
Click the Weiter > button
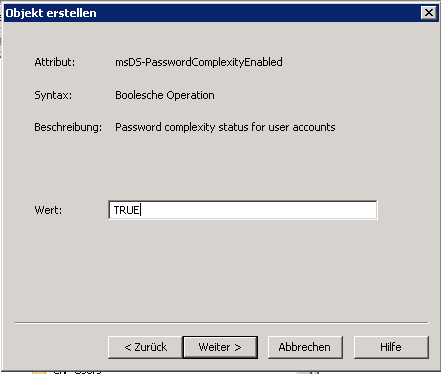tap(220, 347)
